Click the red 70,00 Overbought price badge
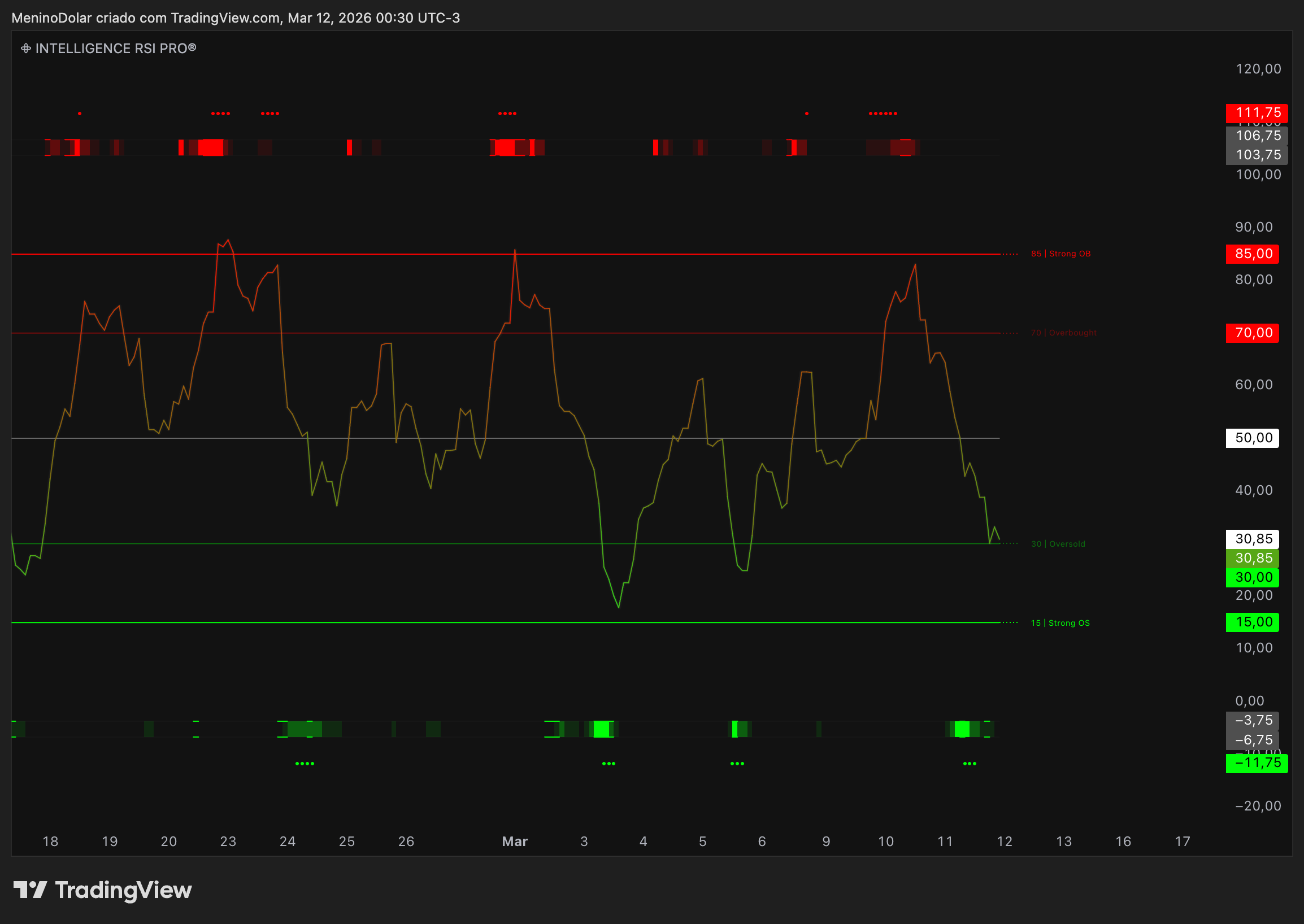Image resolution: width=1304 pixels, height=924 pixels. pyautogui.click(x=1252, y=333)
